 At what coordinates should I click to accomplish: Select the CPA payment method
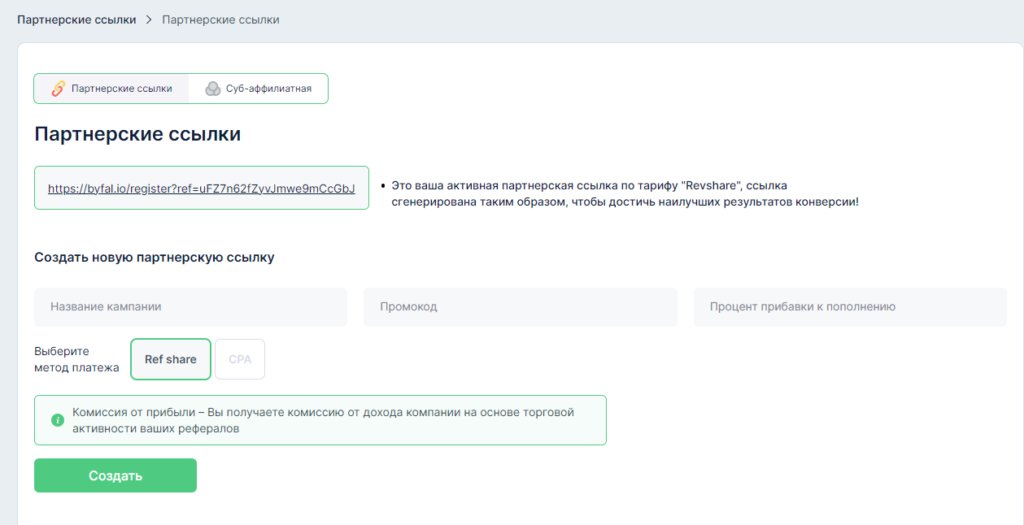pos(240,359)
